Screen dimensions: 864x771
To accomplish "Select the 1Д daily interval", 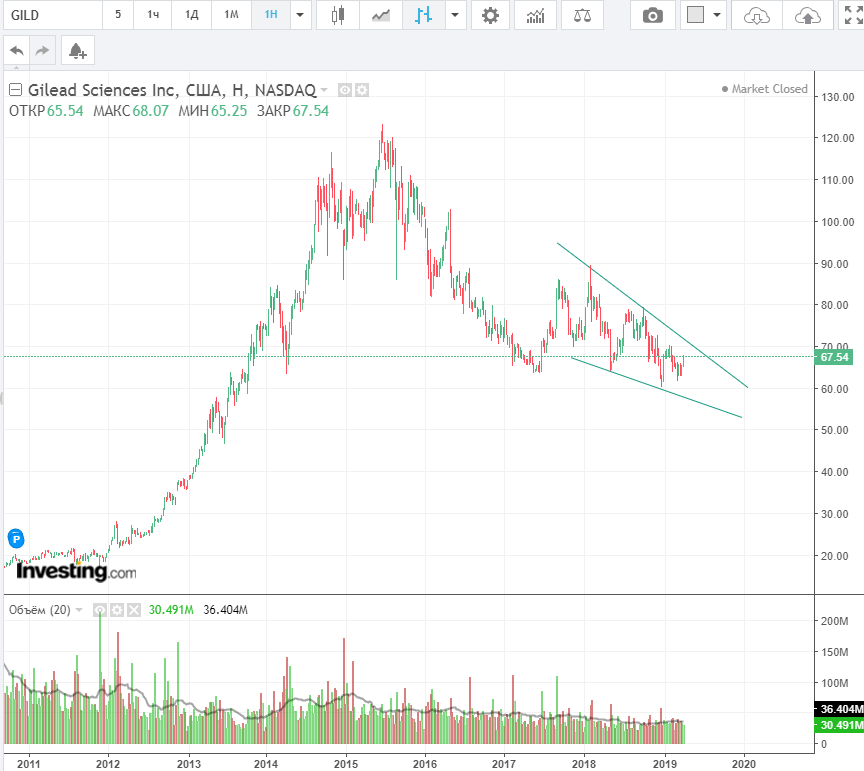I will tap(190, 15).
